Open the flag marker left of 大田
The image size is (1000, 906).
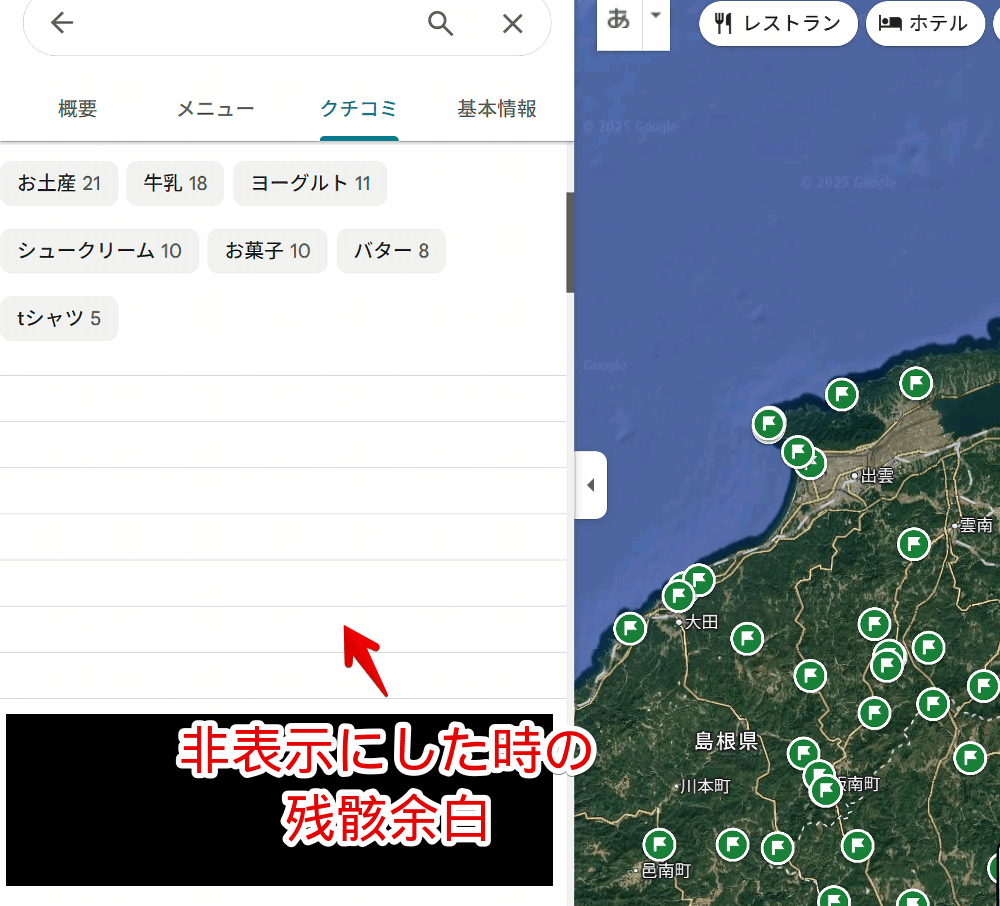click(x=630, y=628)
